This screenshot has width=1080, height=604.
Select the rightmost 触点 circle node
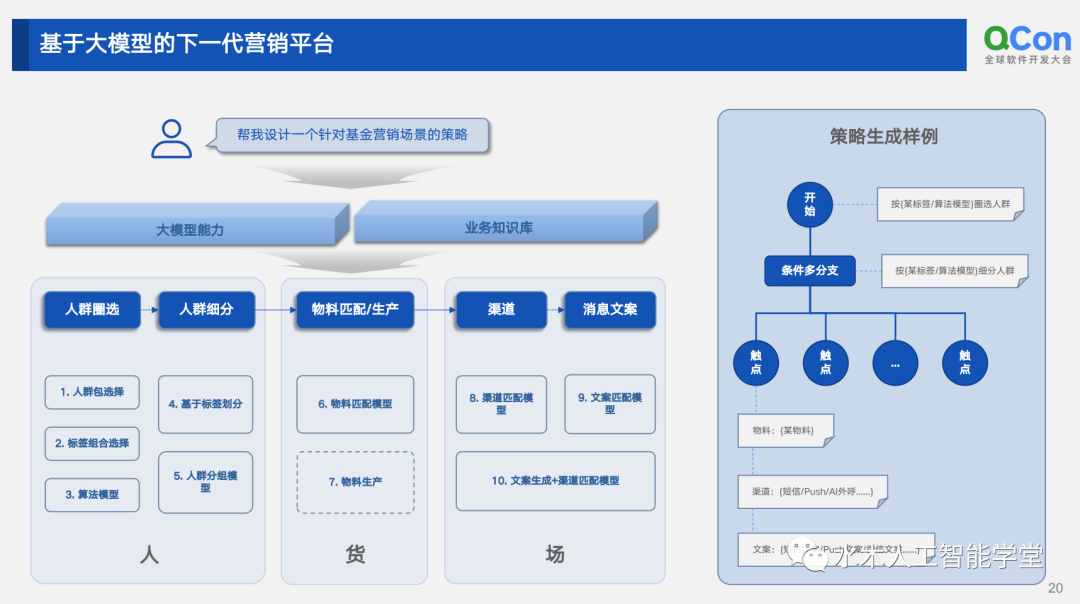click(x=964, y=363)
